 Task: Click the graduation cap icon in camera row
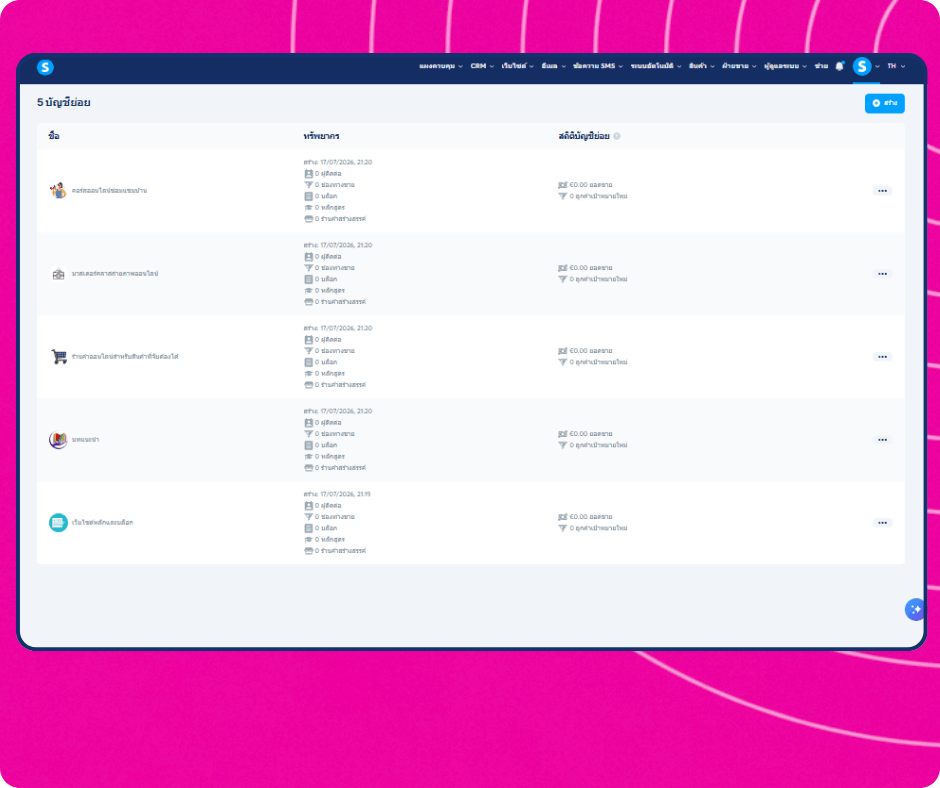tap(308, 290)
